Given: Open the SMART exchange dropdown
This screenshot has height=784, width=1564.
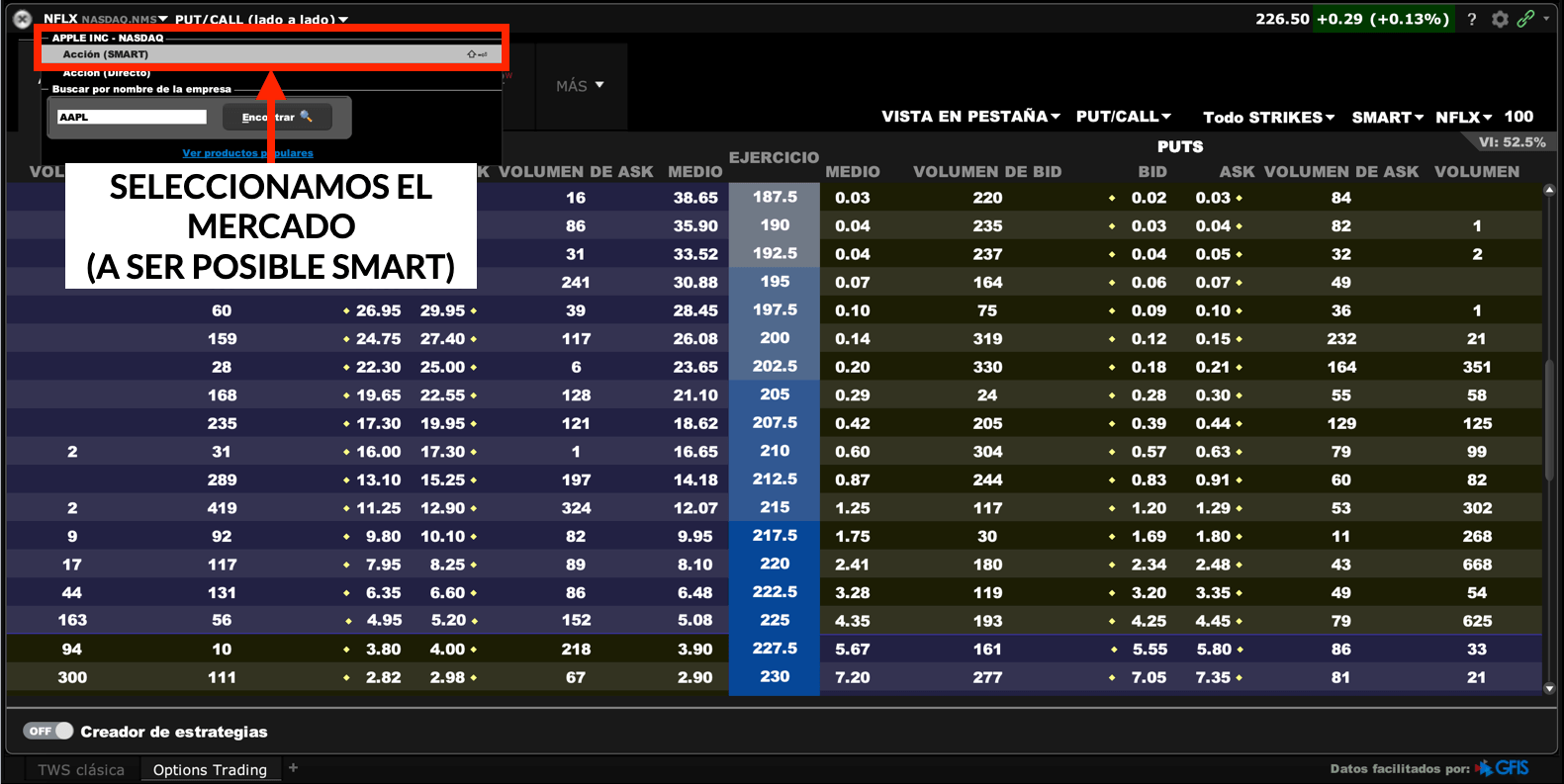Looking at the screenshot, I should tap(1387, 117).
